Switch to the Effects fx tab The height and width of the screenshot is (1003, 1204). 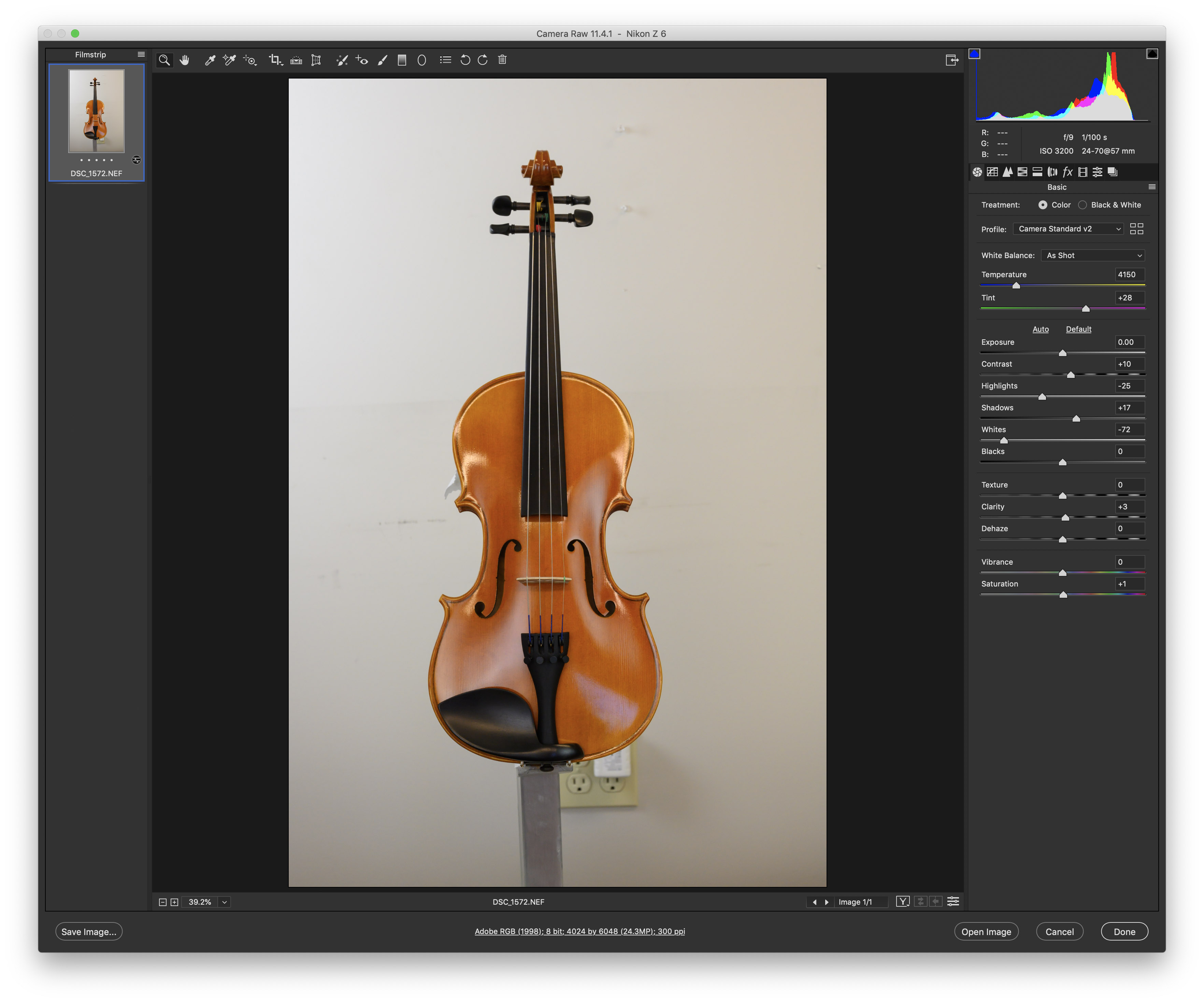click(x=1067, y=172)
